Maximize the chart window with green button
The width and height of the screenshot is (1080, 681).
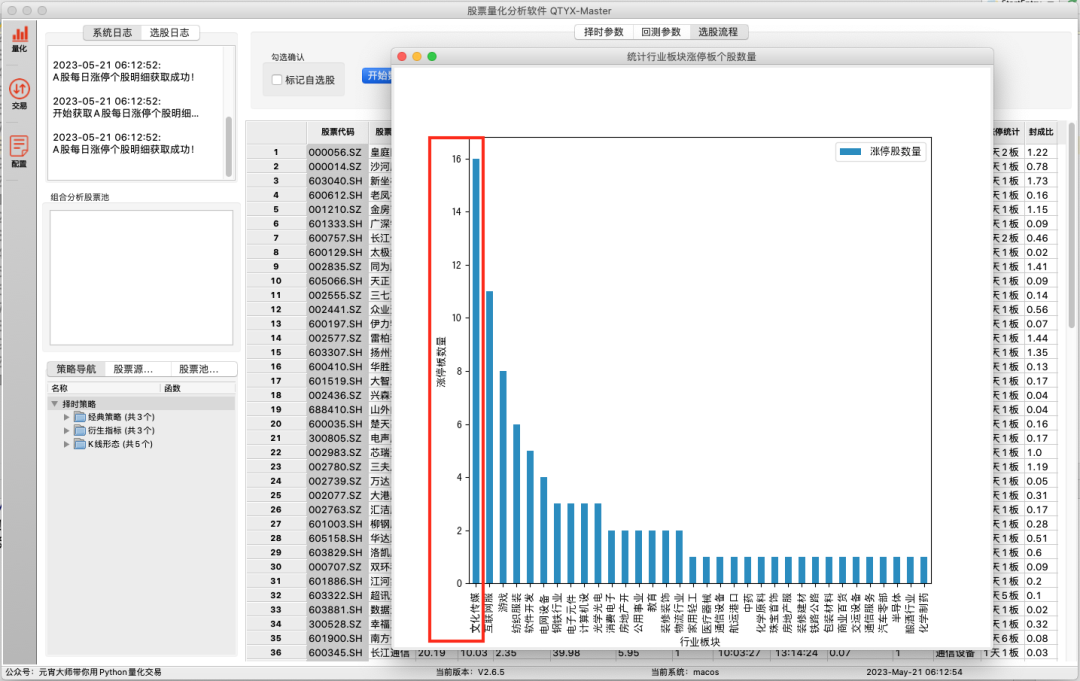coord(433,56)
